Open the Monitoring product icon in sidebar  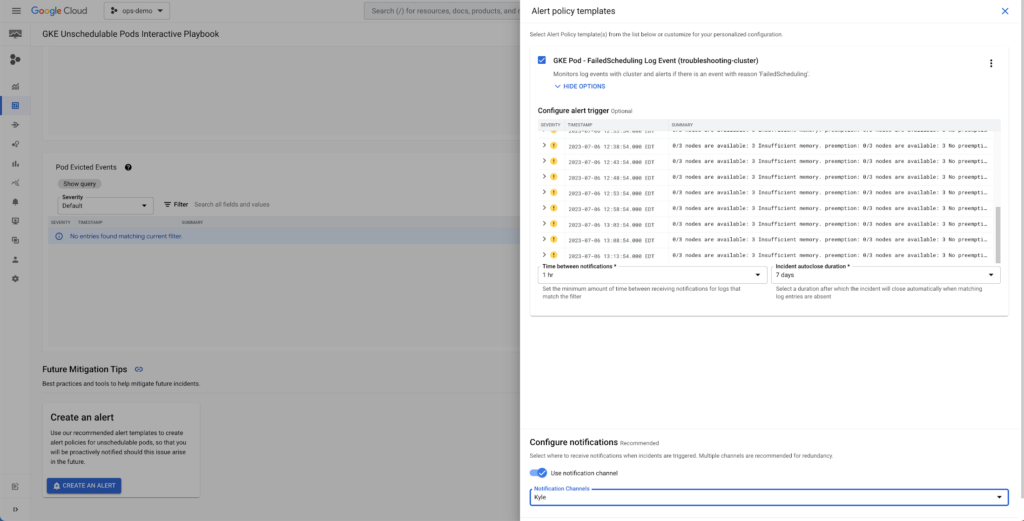(x=16, y=35)
